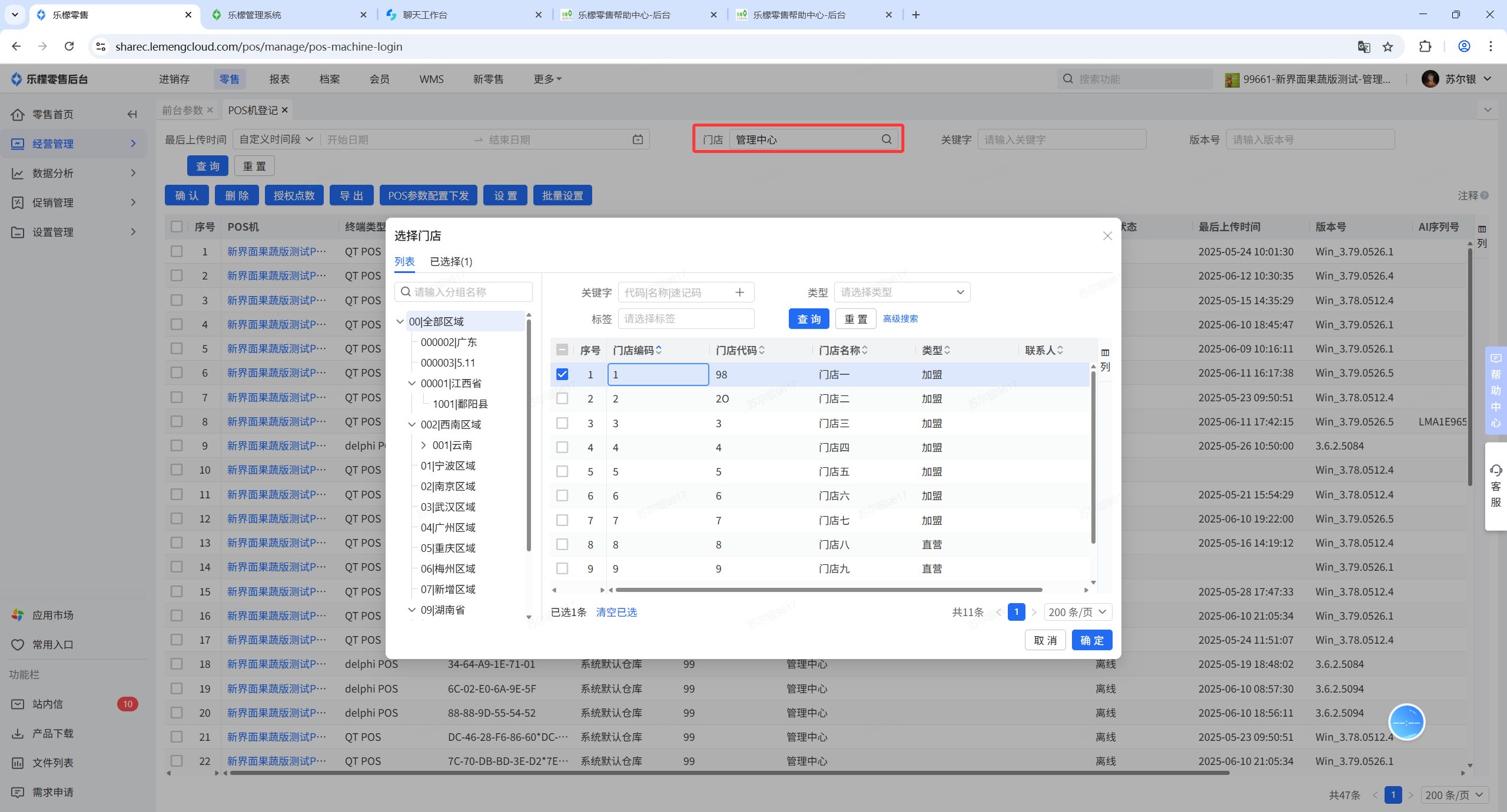Open 常用入口 in sidebar
The height and width of the screenshot is (812, 1507).
[x=53, y=644]
